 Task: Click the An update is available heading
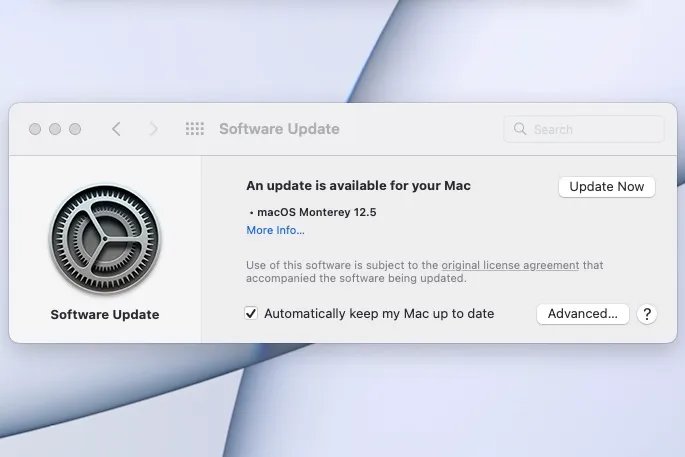(358, 186)
